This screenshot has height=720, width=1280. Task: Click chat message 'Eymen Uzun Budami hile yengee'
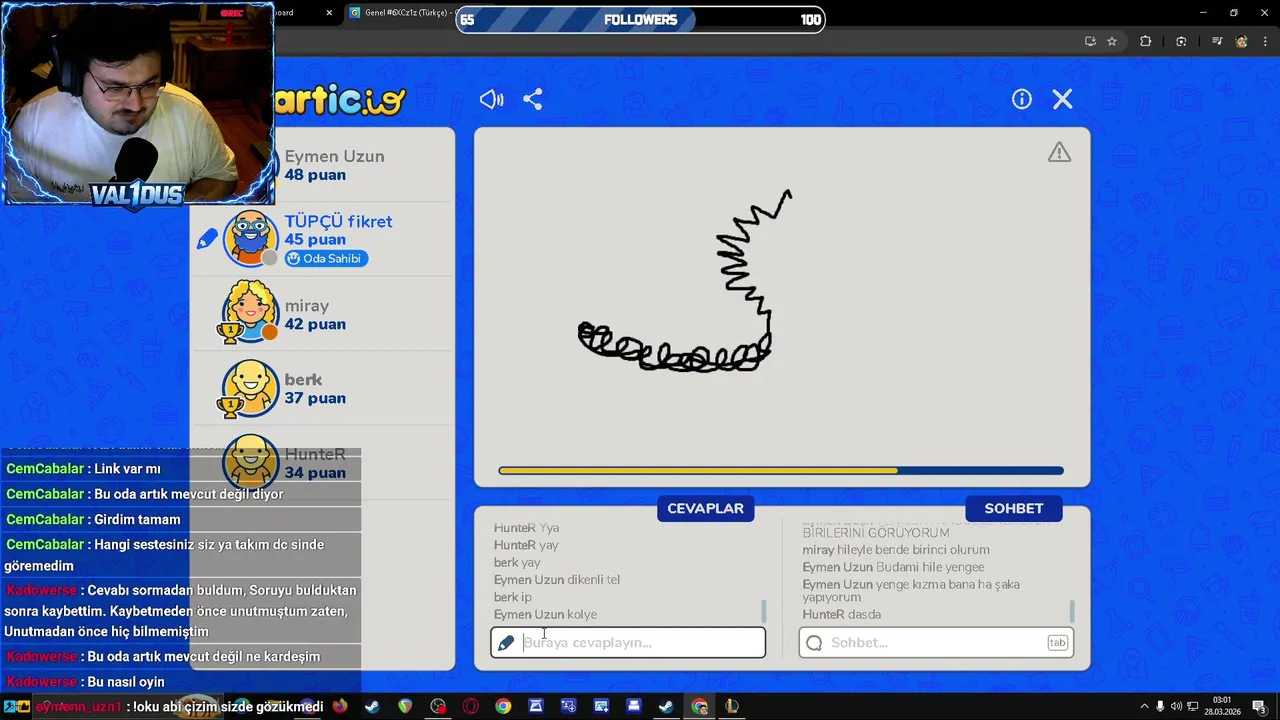pos(894,567)
